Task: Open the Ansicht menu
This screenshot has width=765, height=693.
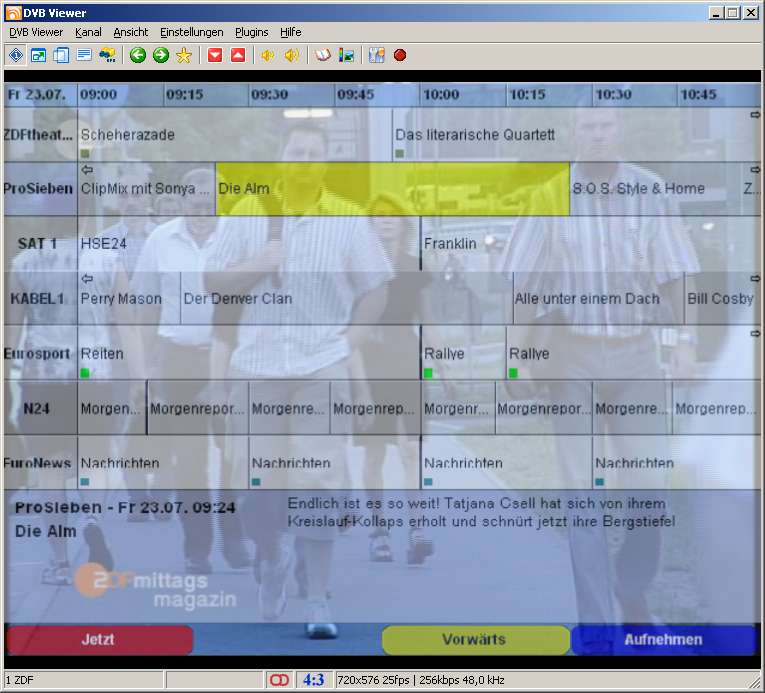Action: pyautogui.click(x=131, y=32)
